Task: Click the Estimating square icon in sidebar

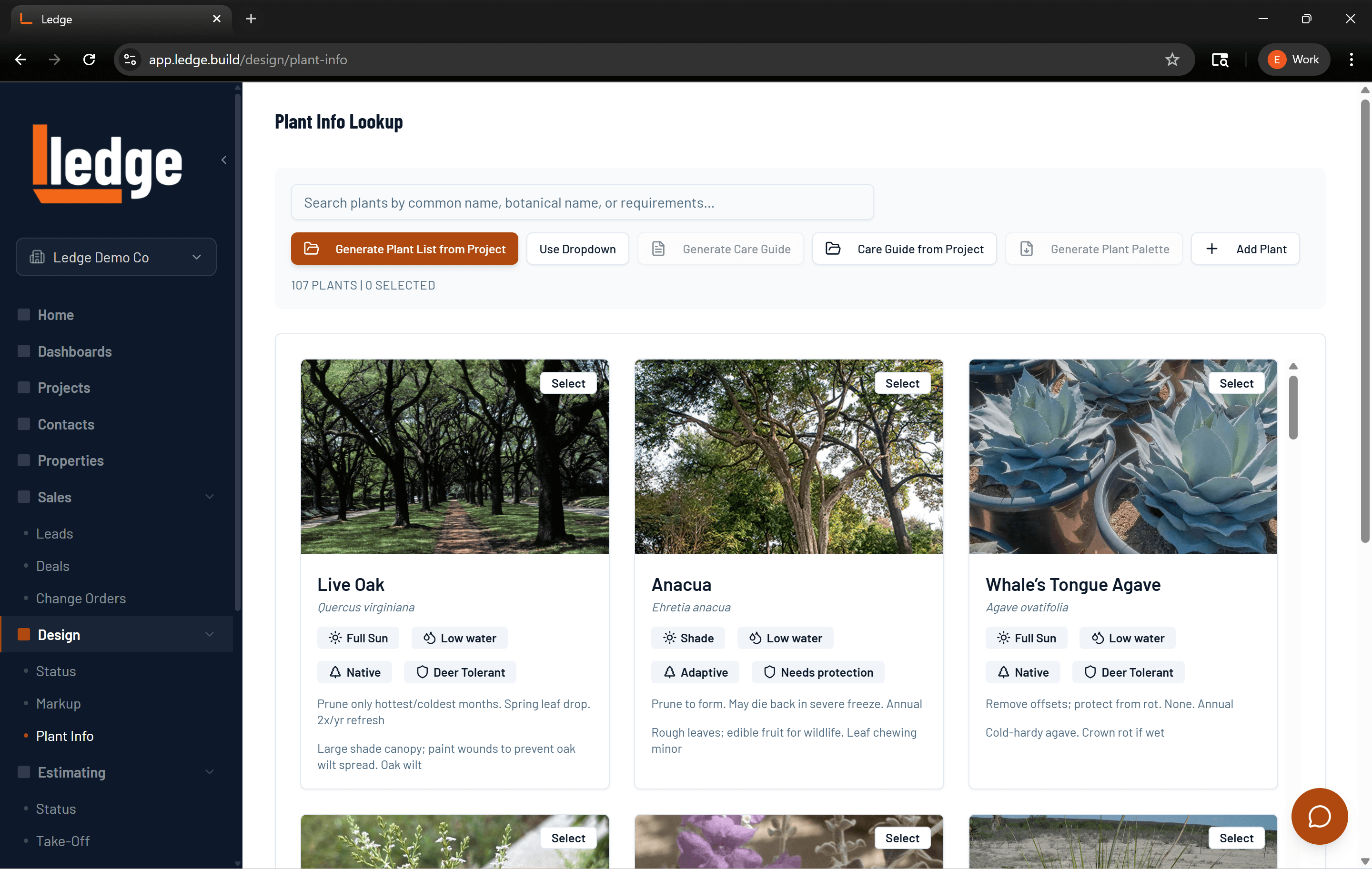Action: (24, 771)
